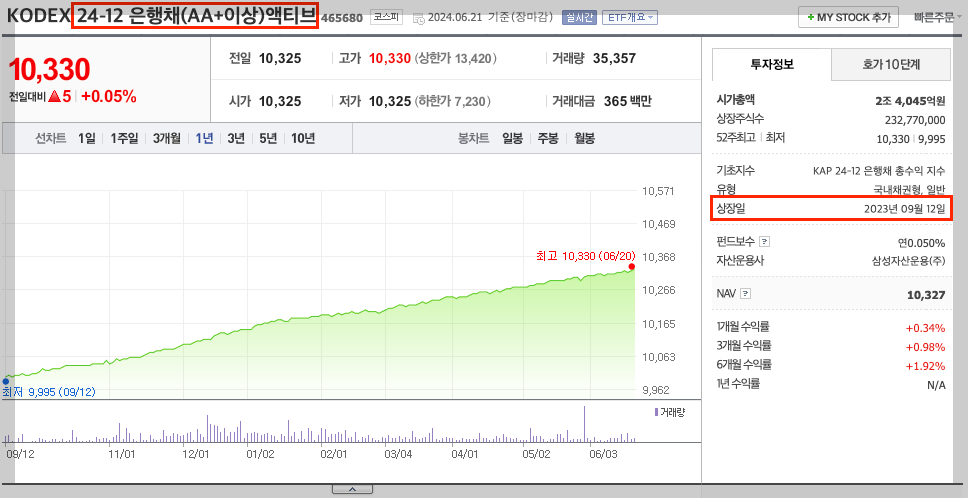Collapse the chart panel with bottom arrow
968x498 pixels.
(352, 489)
